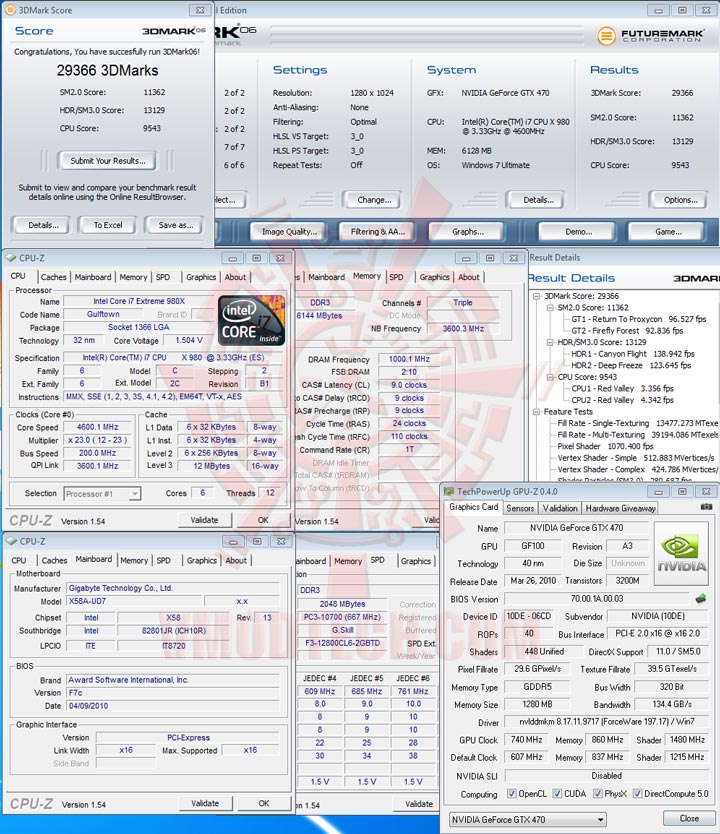720x834 pixels.
Task: Toggle the DirectCompute 5.0 checkbox
Action: [x=638, y=794]
